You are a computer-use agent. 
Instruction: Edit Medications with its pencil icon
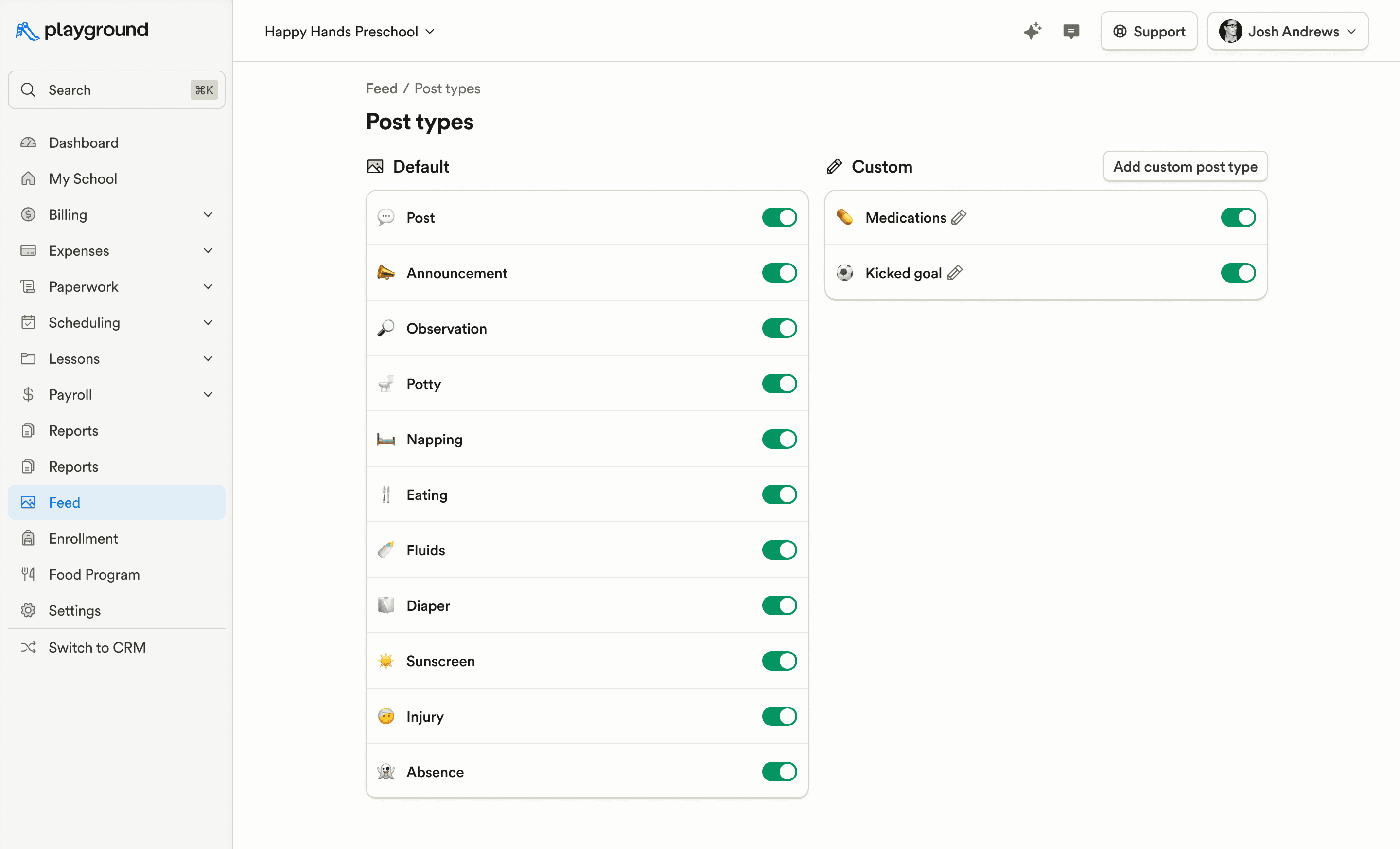click(x=959, y=218)
